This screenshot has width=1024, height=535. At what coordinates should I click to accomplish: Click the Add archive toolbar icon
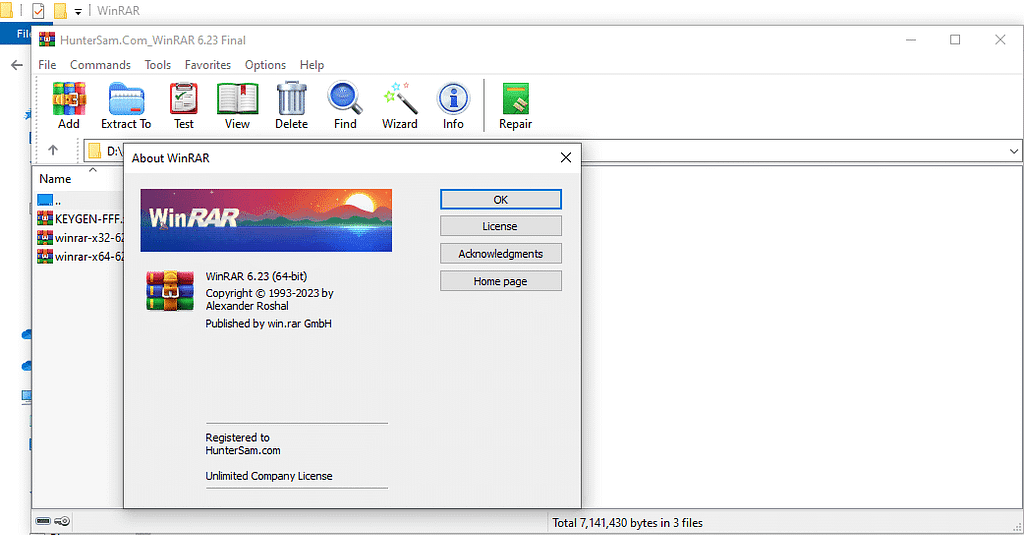tap(69, 106)
